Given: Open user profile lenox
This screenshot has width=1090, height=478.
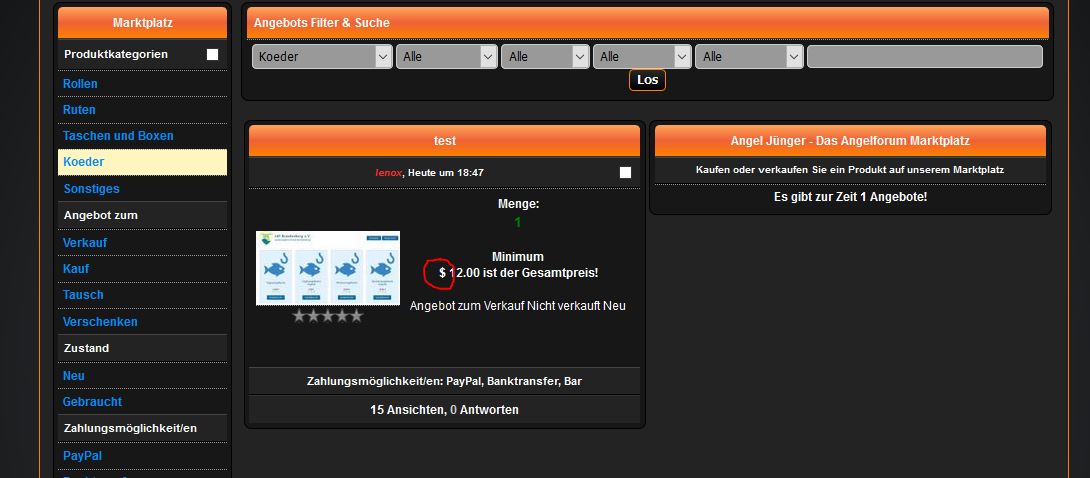Looking at the screenshot, I should [388, 173].
